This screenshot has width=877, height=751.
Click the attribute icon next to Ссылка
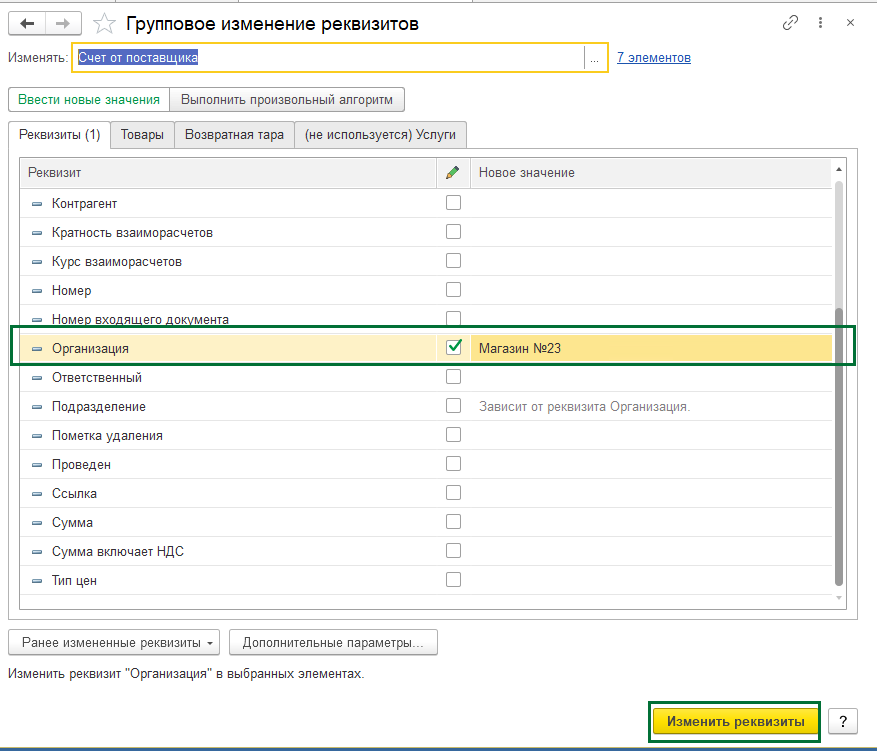(37, 494)
